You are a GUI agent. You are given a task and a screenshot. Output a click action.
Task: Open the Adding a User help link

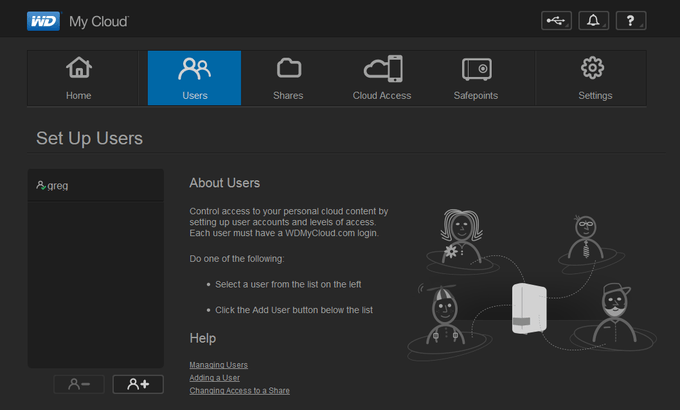point(215,378)
